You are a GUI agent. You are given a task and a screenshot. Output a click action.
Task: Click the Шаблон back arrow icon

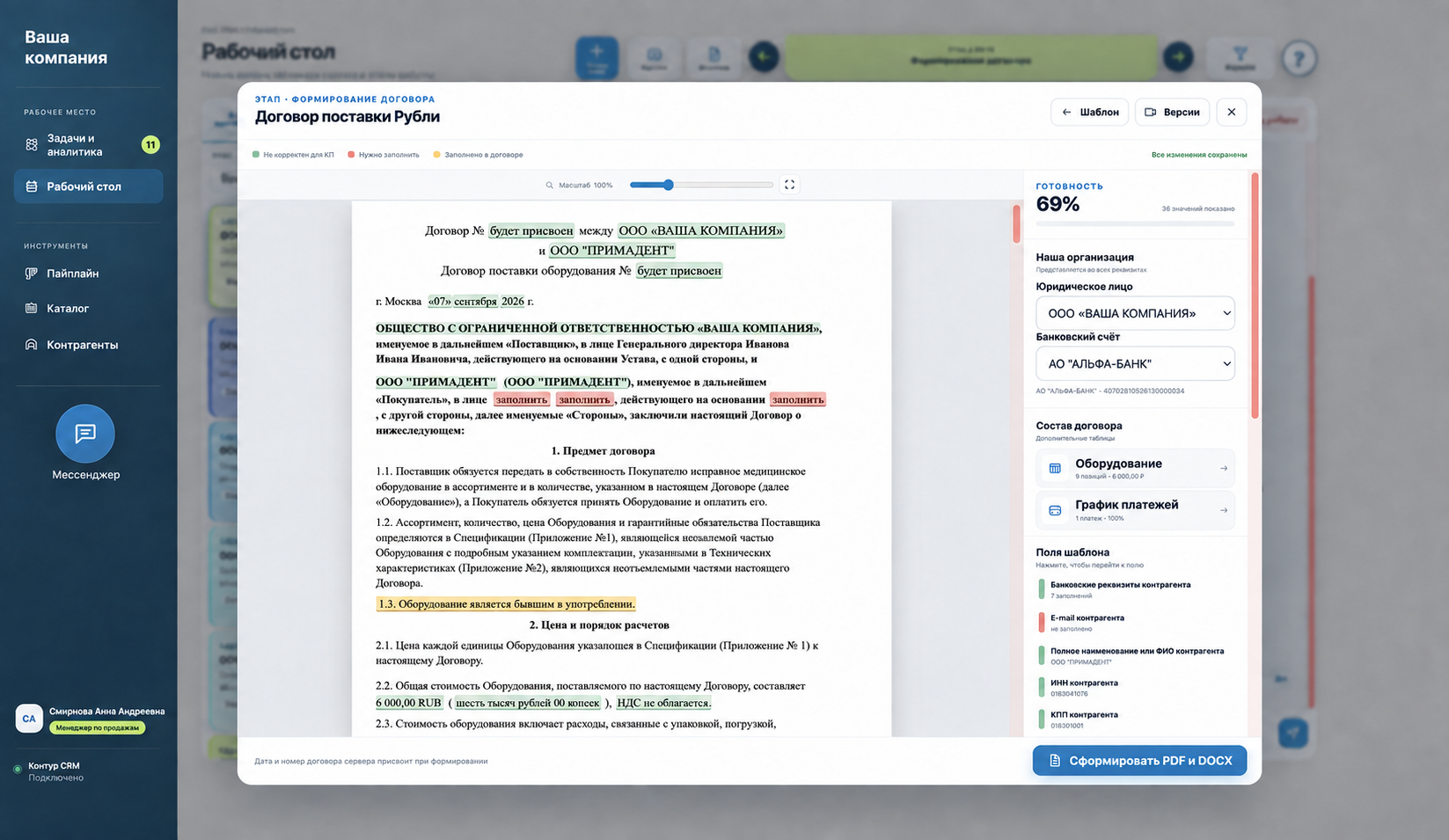click(1066, 113)
